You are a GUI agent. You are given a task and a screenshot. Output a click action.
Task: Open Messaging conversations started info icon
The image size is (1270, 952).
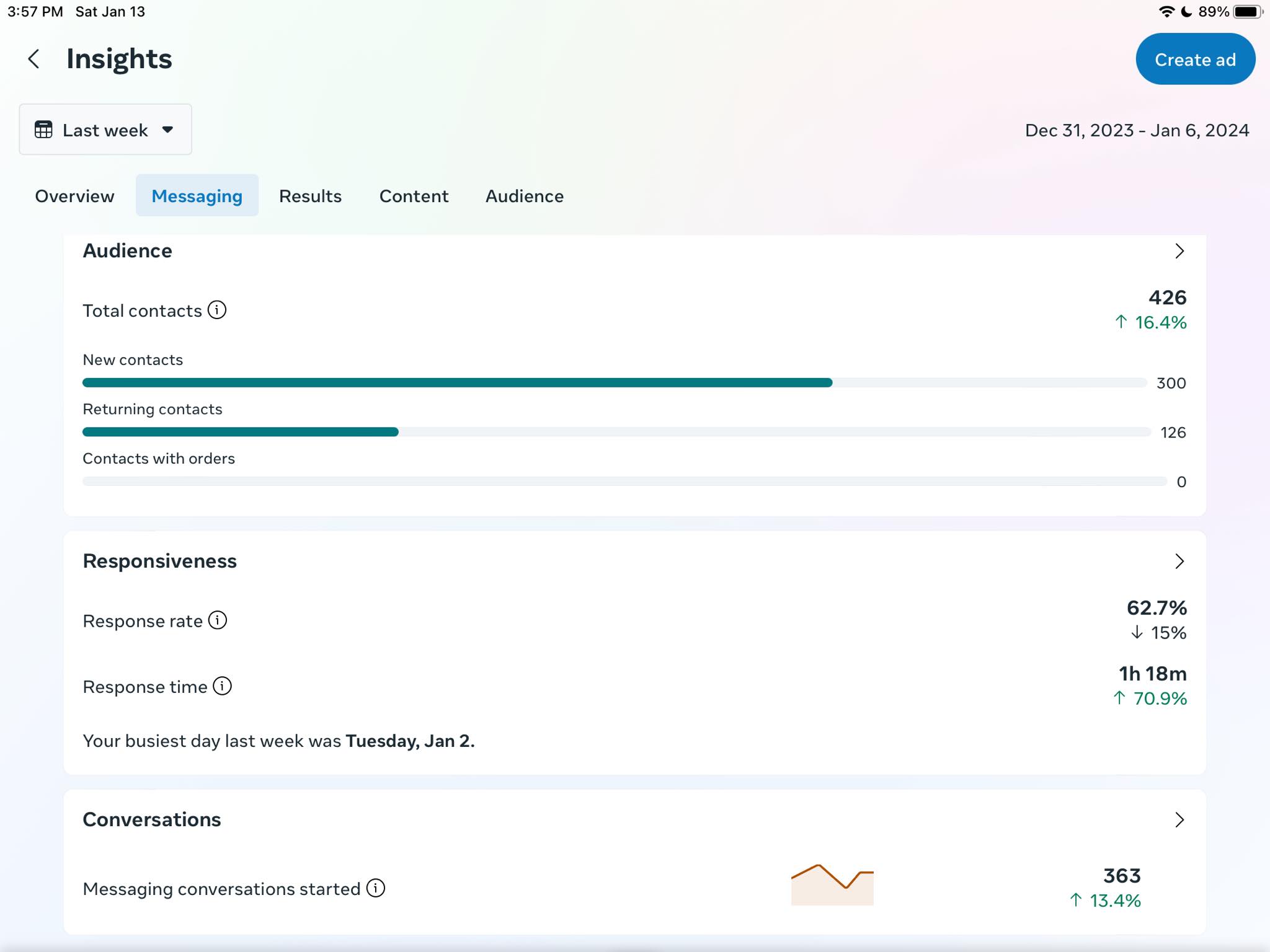pos(376,888)
